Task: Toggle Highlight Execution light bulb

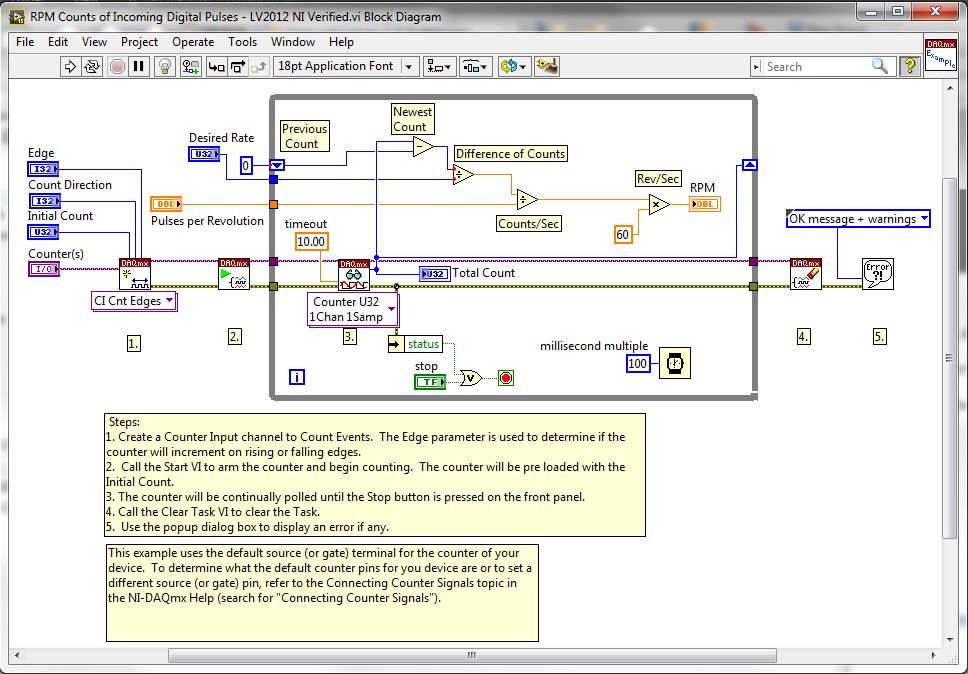Action: coord(166,67)
